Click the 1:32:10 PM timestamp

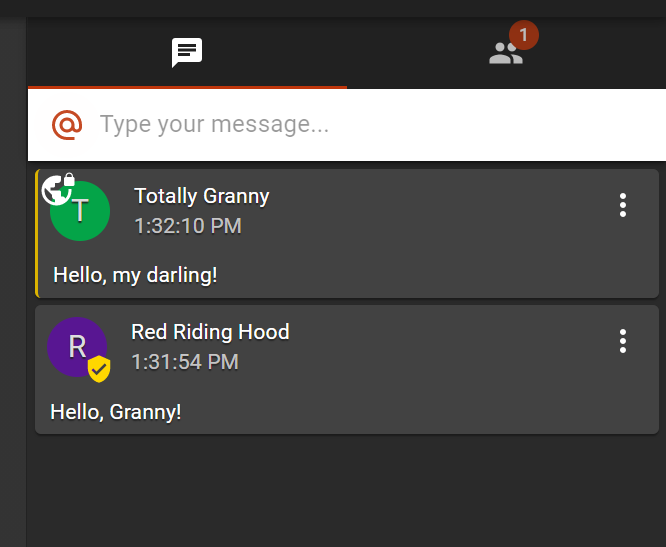188,226
